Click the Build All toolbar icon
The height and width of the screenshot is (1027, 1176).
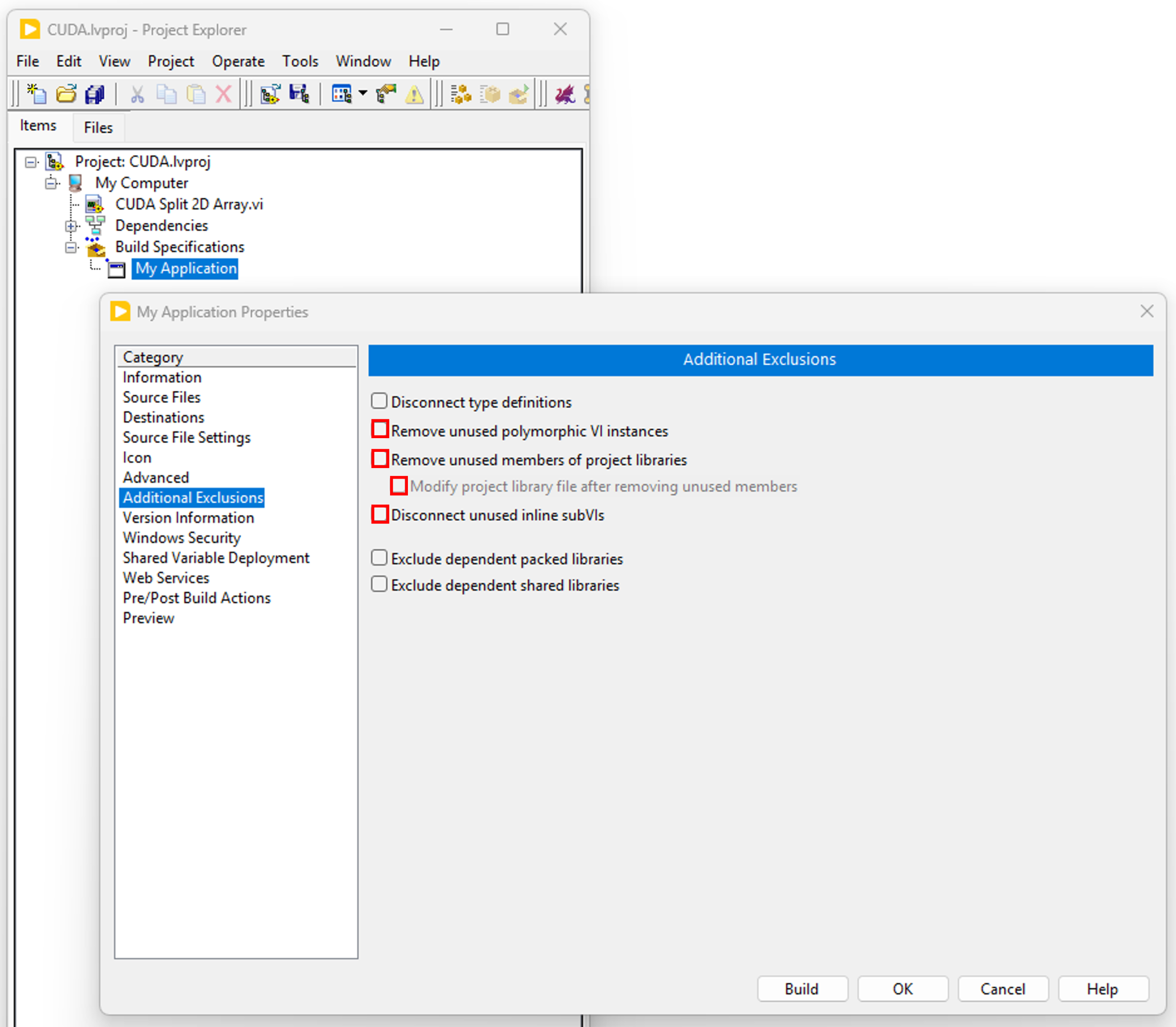[461, 94]
